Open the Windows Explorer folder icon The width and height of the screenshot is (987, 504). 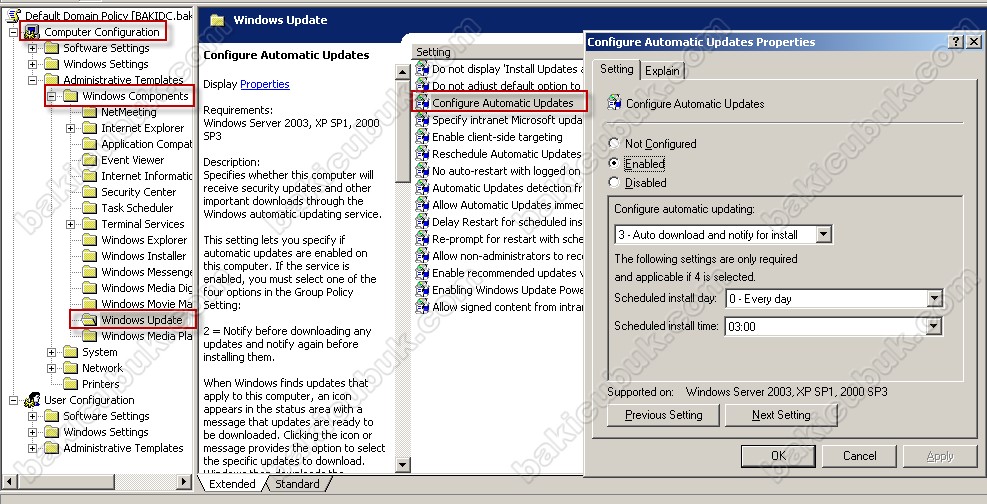click(x=89, y=240)
